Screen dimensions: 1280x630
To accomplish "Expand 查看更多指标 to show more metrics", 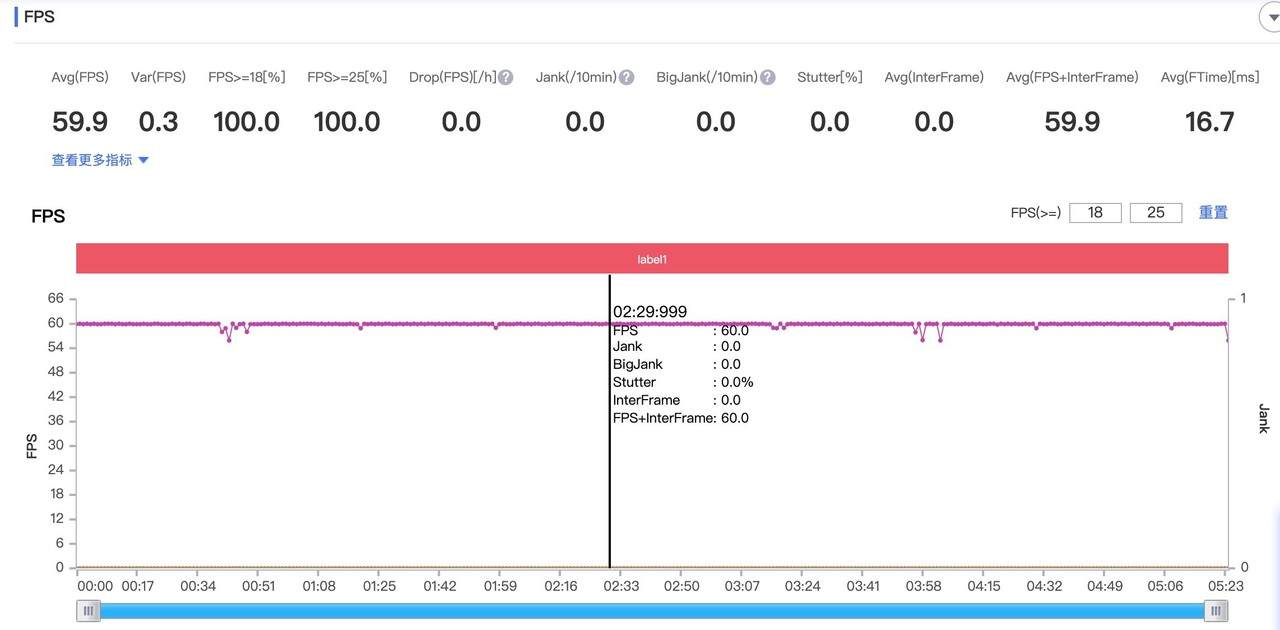I will (91, 159).
